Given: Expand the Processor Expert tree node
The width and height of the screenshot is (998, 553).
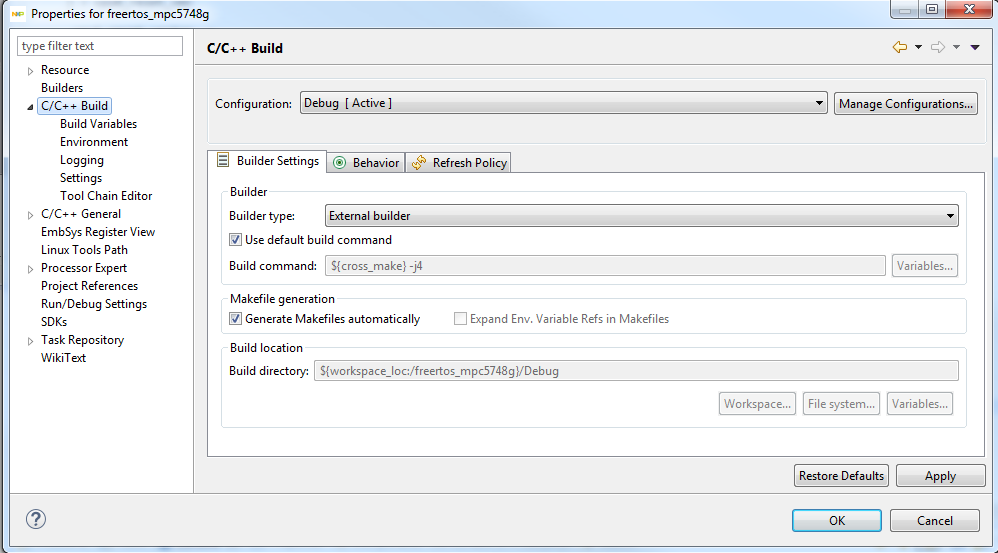Looking at the screenshot, I should coord(30,269).
